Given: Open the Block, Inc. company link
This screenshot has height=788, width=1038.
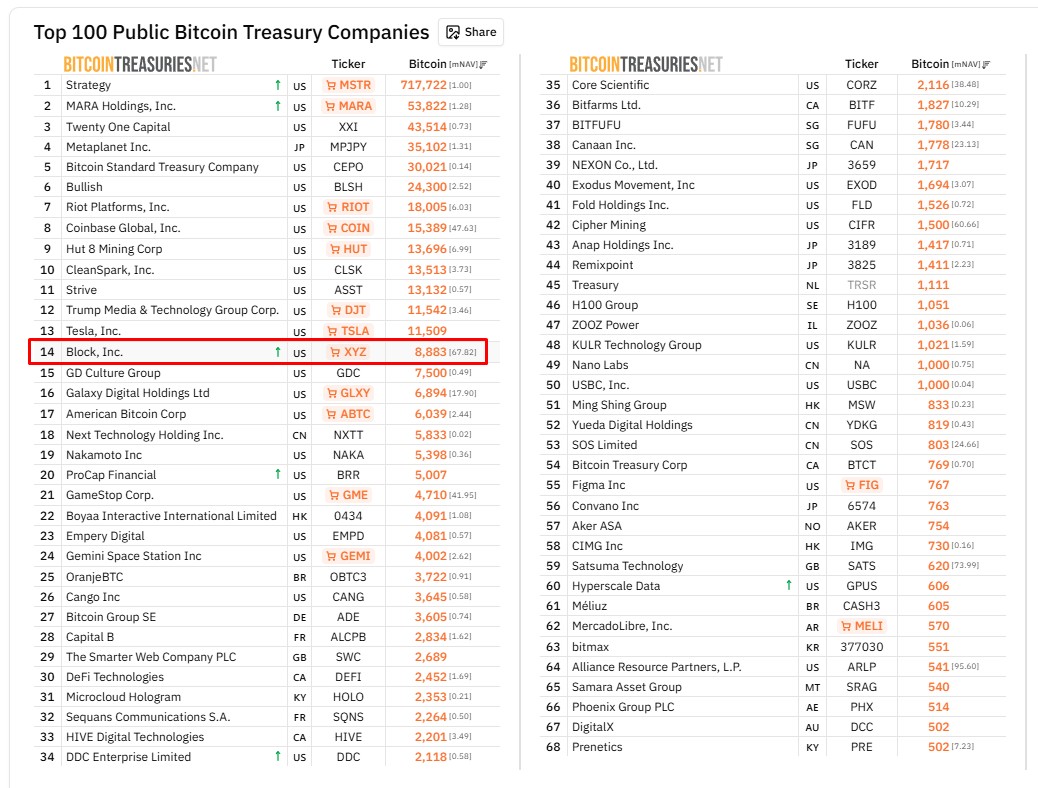Looking at the screenshot, I should coord(94,352).
